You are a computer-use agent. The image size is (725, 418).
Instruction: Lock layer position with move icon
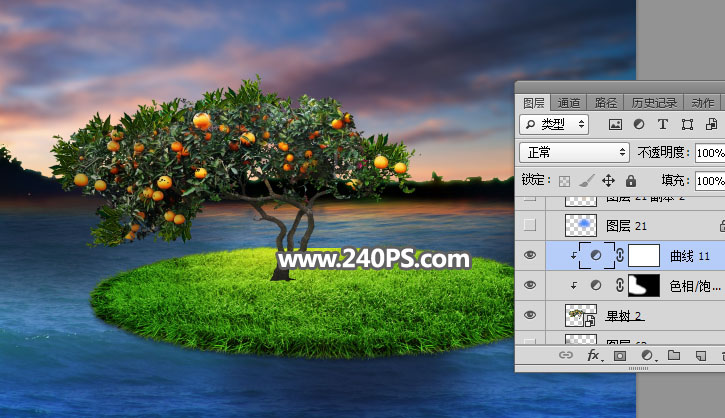(x=608, y=181)
